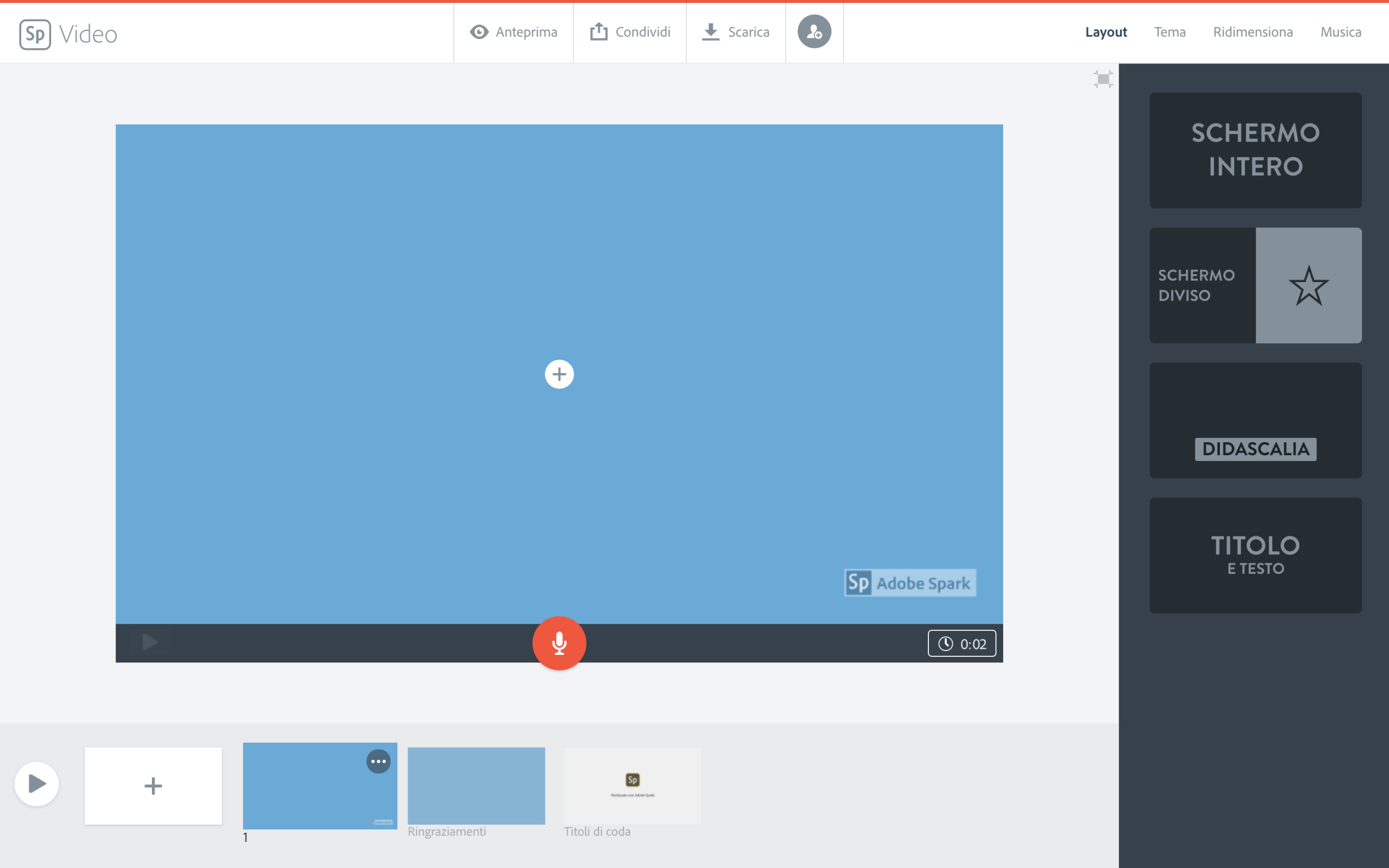Viewport: 1389px width, 868px height.
Task: Choose the Didascalia layout
Action: click(x=1256, y=420)
